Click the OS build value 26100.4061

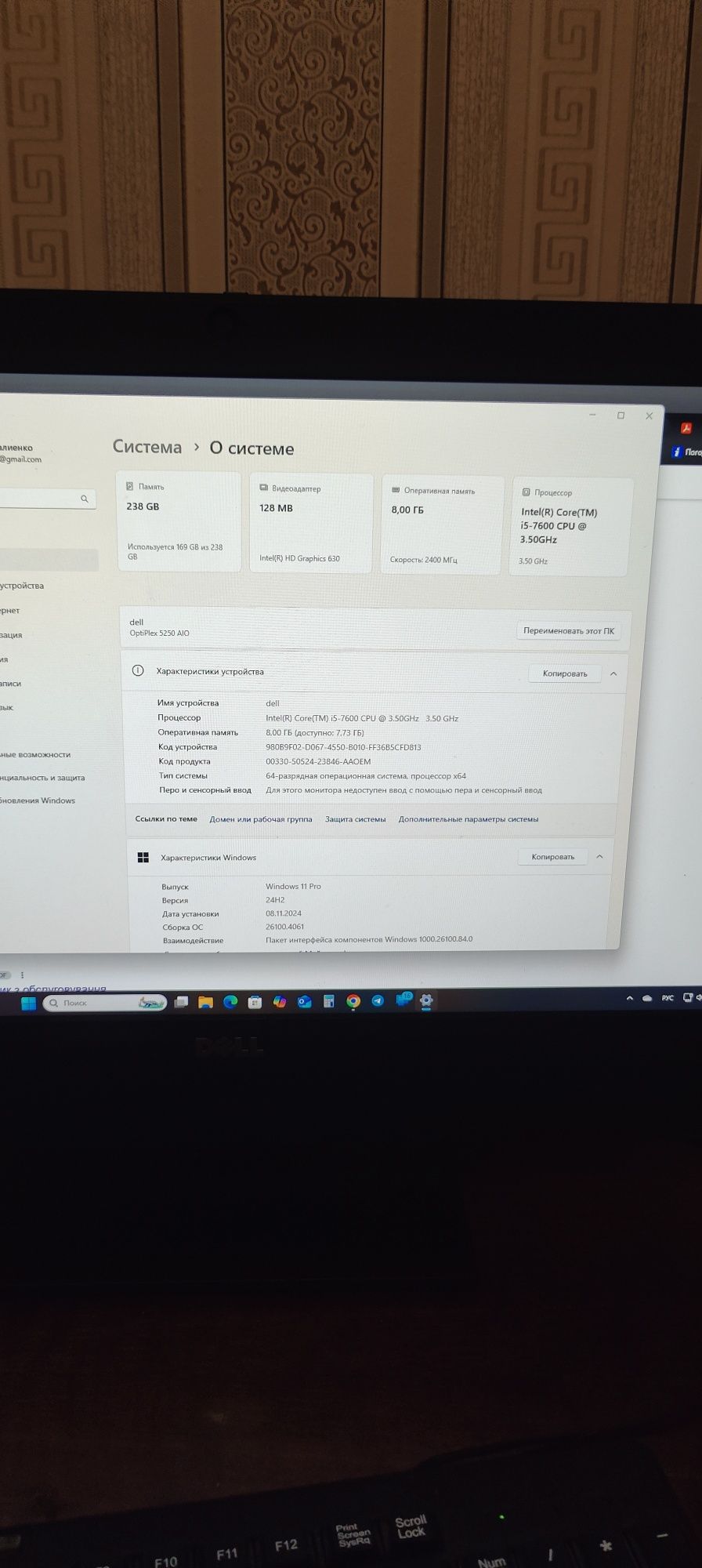(285, 927)
